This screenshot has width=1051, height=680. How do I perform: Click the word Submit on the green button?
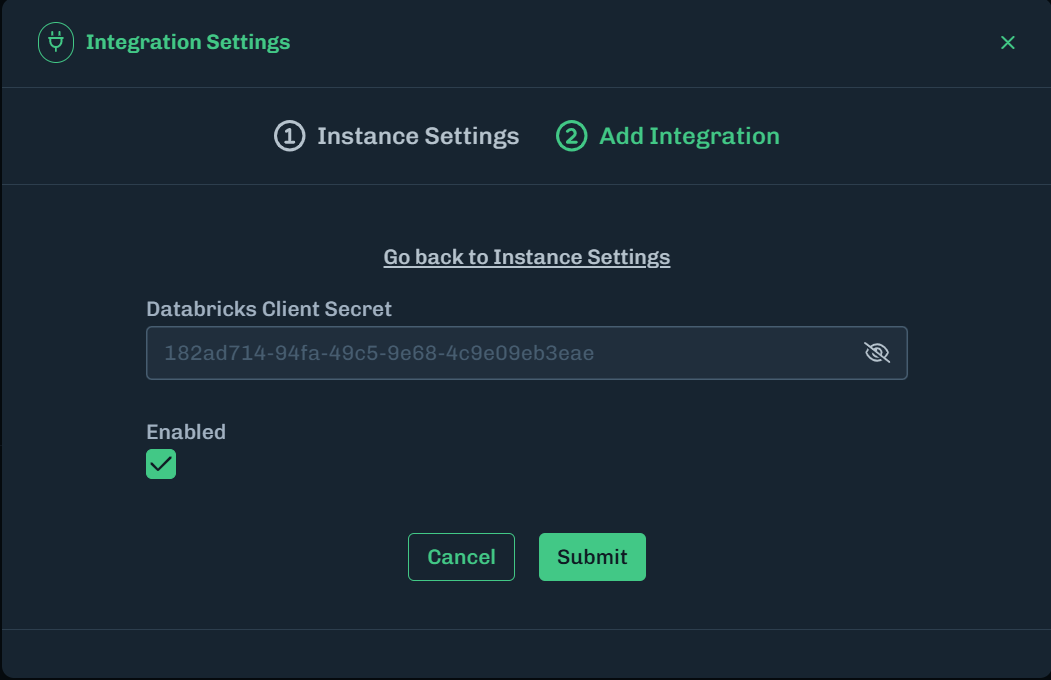pyautogui.click(x=592, y=557)
